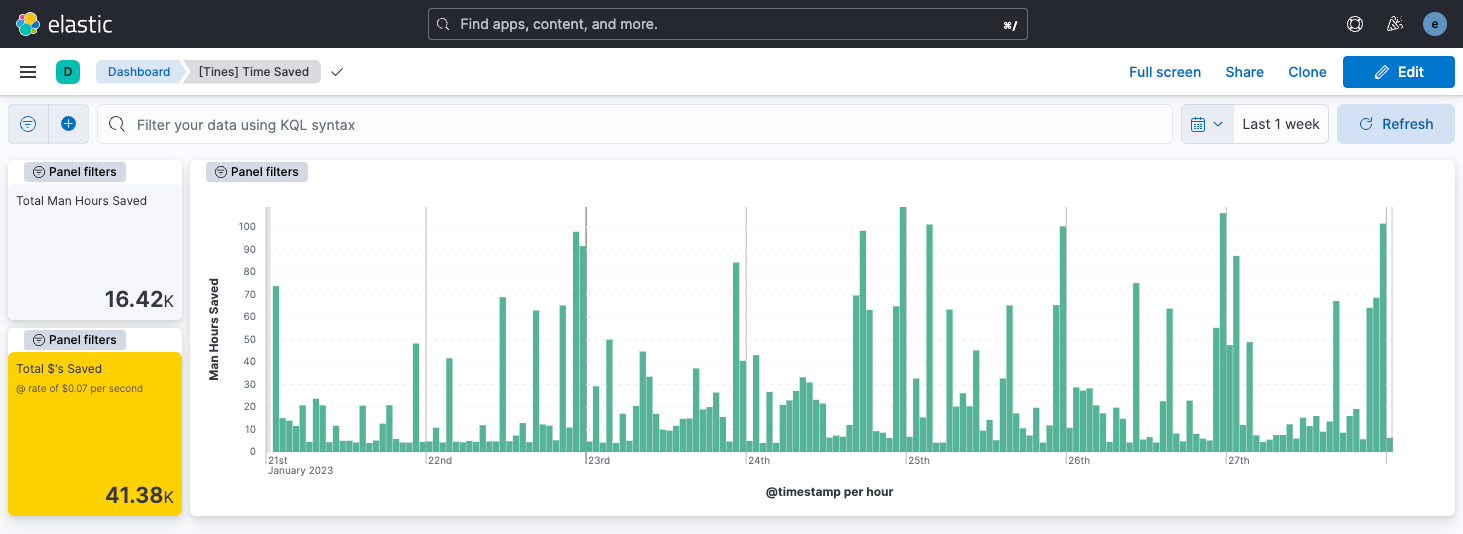Clone this dashboard
This screenshot has height=534, width=1463.
click(1307, 72)
